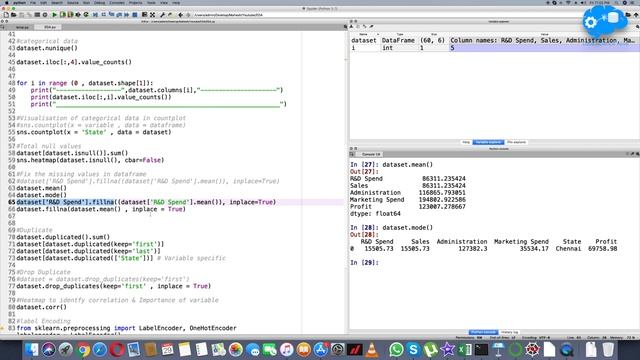
Task: Sort variables by the Name column header
Action: [x=364, y=34]
